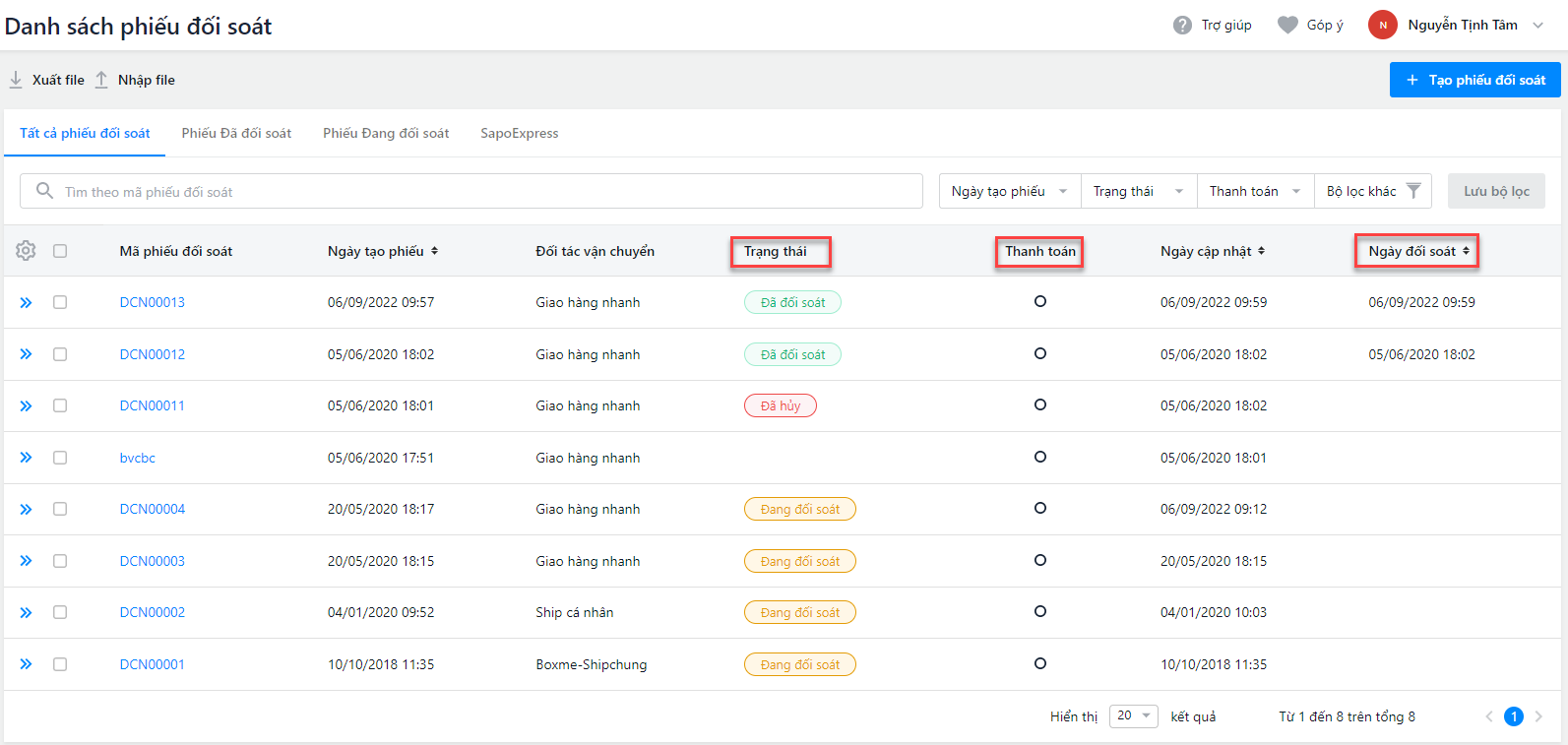Click the Xuất file download icon
The height and width of the screenshot is (745, 1568).
[16, 80]
